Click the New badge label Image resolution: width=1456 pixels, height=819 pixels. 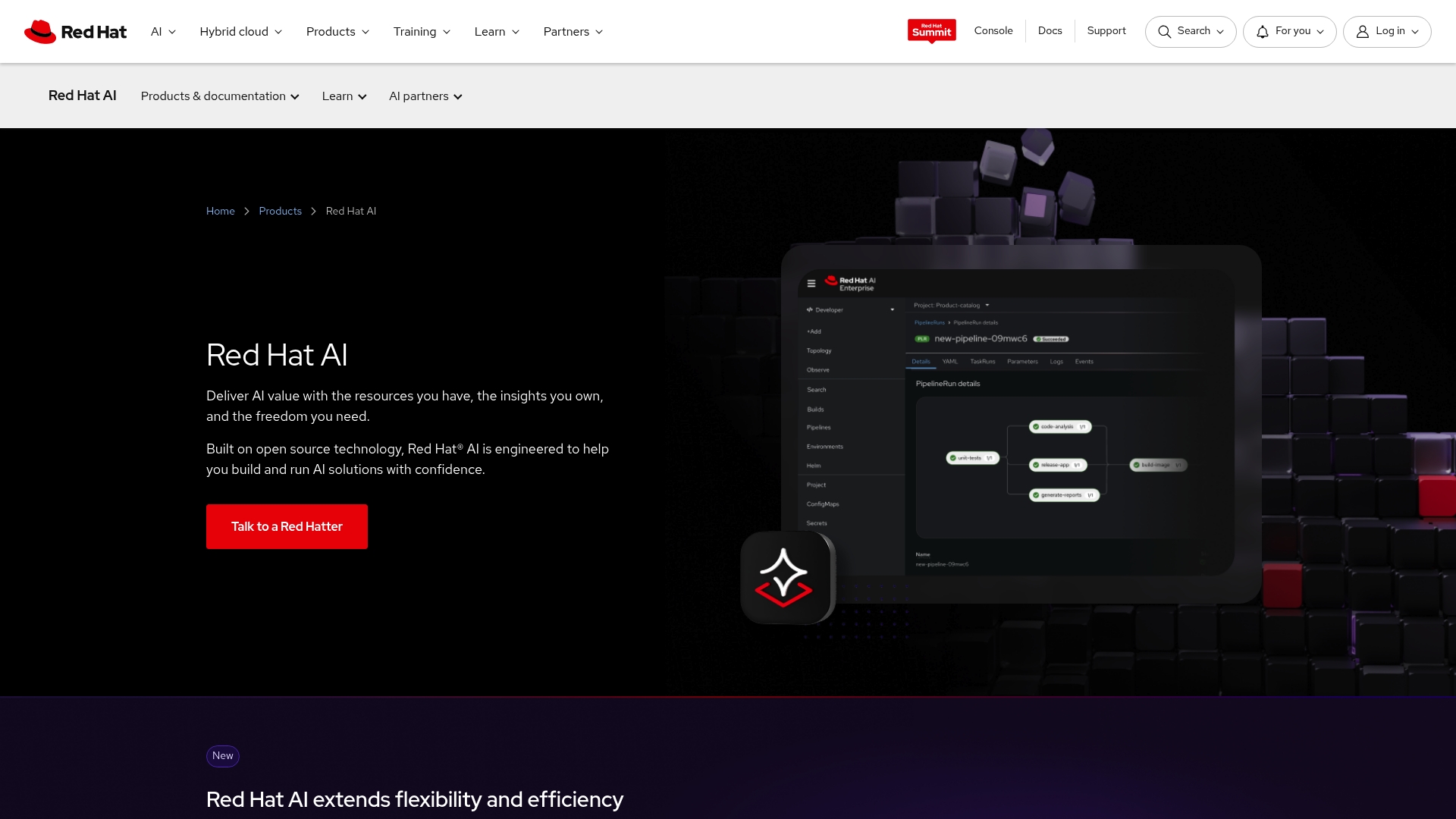click(x=222, y=756)
